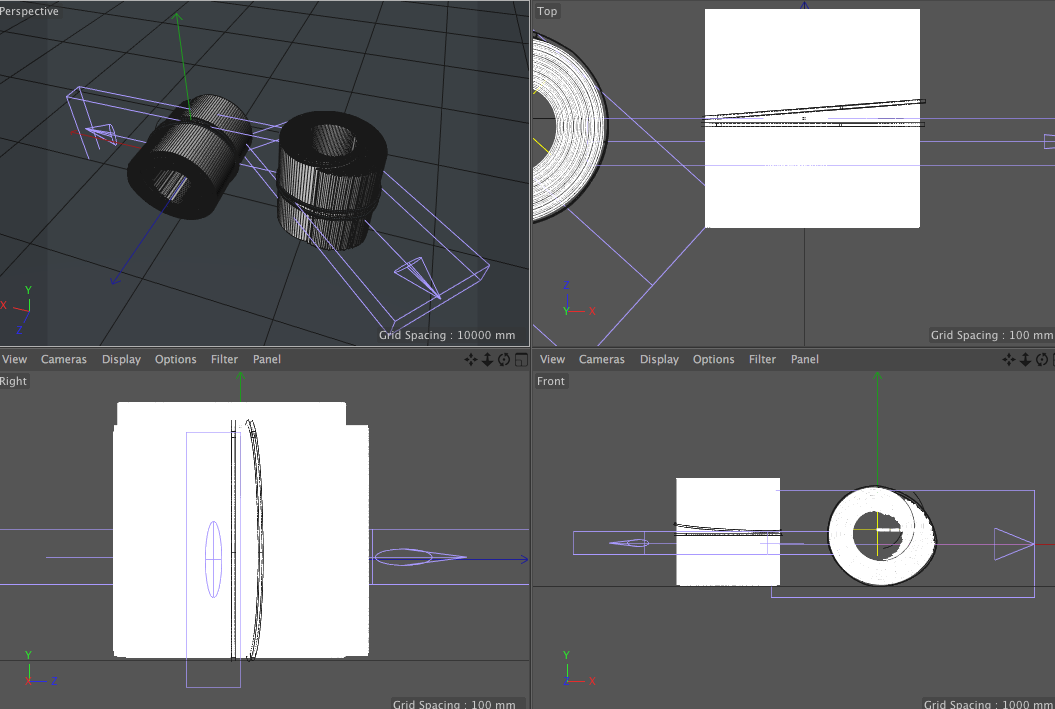Open the Options menu of the Right viewport
The height and width of the screenshot is (709, 1055).
tap(175, 360)
